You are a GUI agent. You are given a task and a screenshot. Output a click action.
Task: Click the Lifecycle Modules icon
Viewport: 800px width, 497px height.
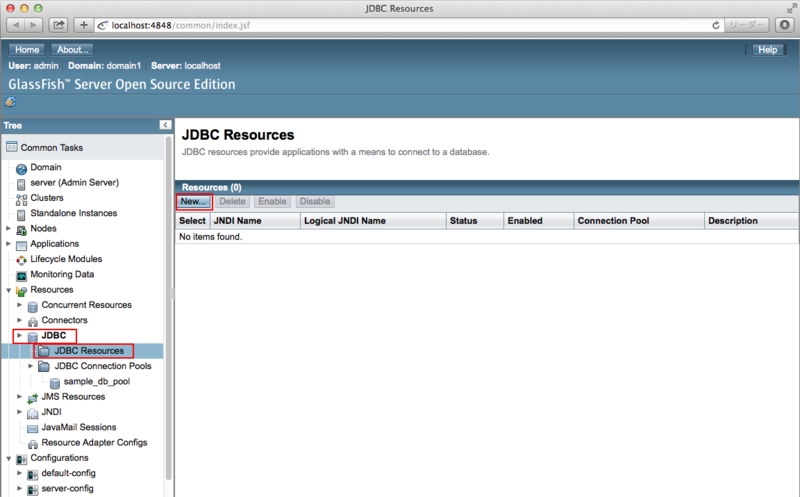click(x=21, y=261)
